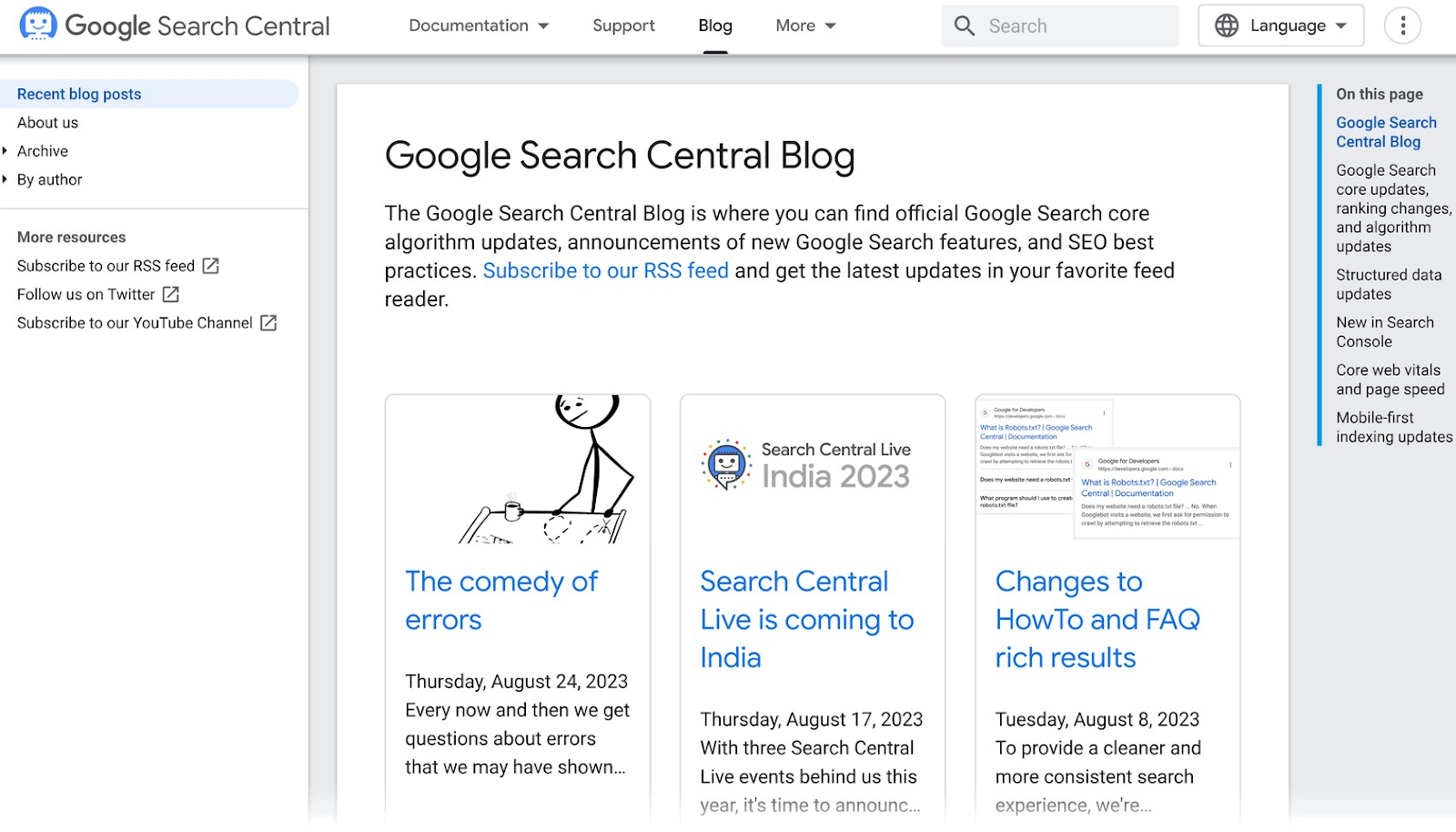Screen dimensions: 1456x832
Task: Open the More dropdown in top navigation
Action: [x=805, y=25]
